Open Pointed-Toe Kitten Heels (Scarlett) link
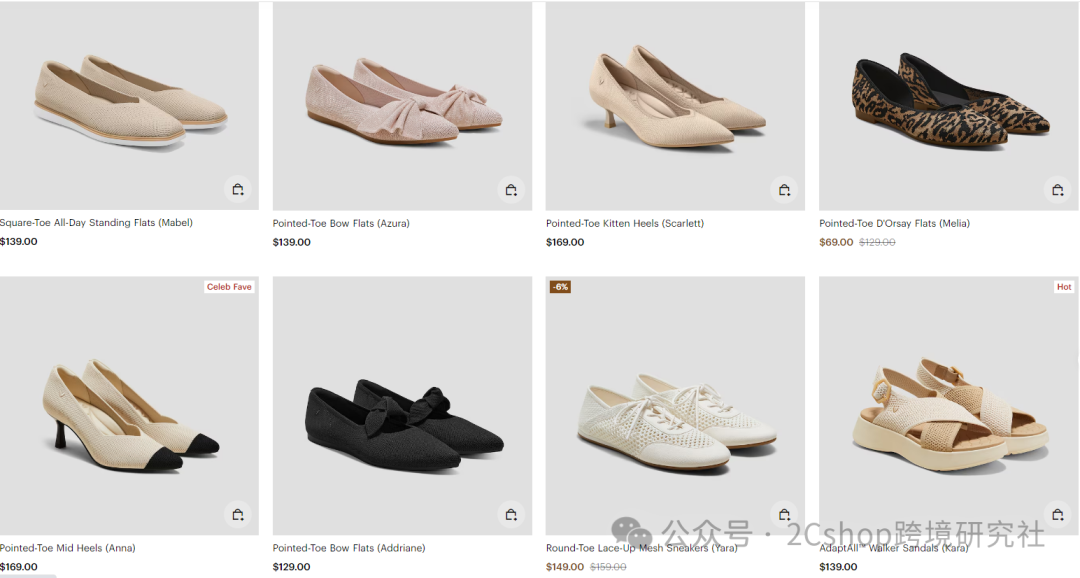The image size is (1080, 578). click(x=625, y=223)
